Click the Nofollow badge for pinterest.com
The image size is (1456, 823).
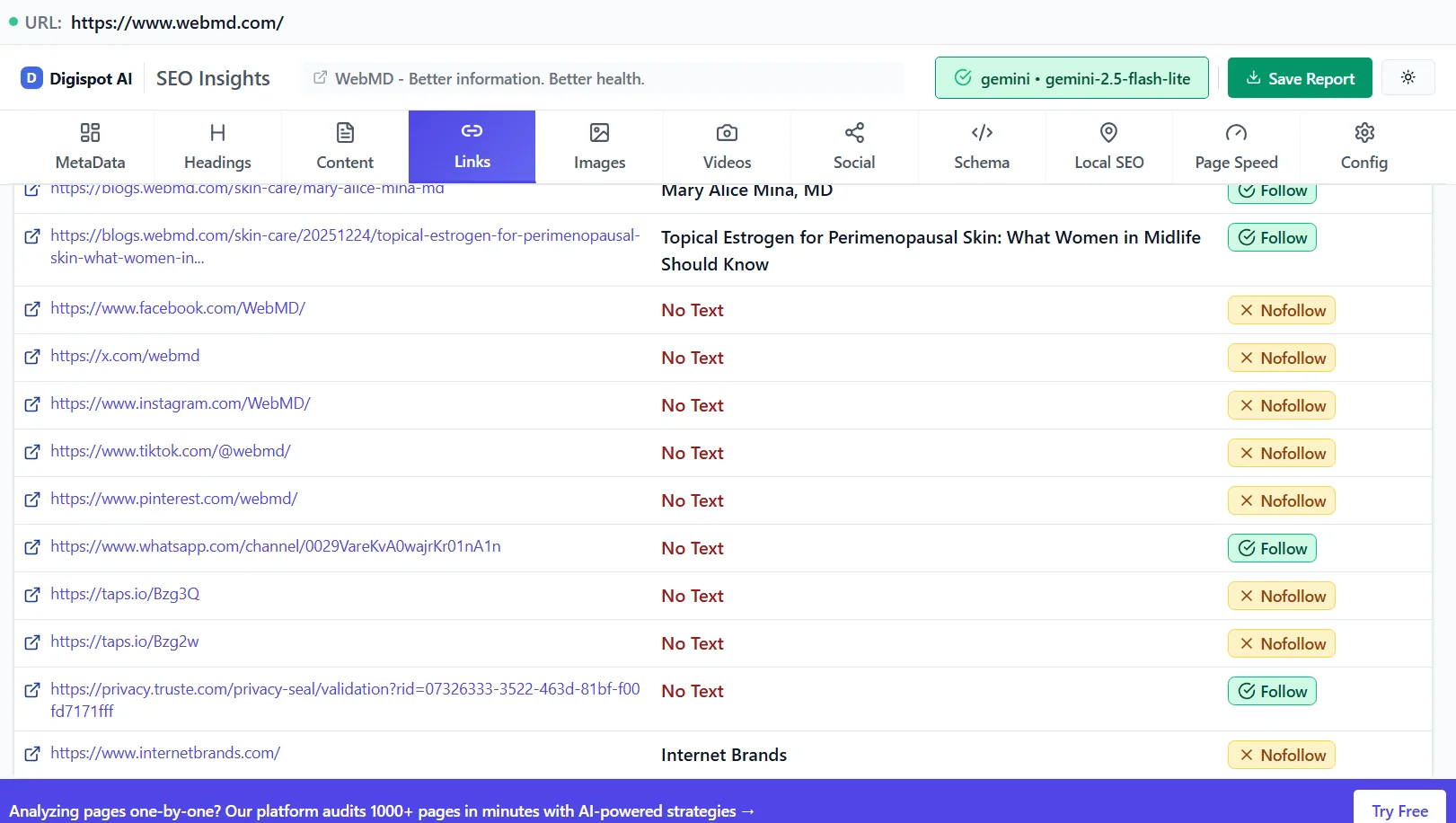pos(1282,500)
